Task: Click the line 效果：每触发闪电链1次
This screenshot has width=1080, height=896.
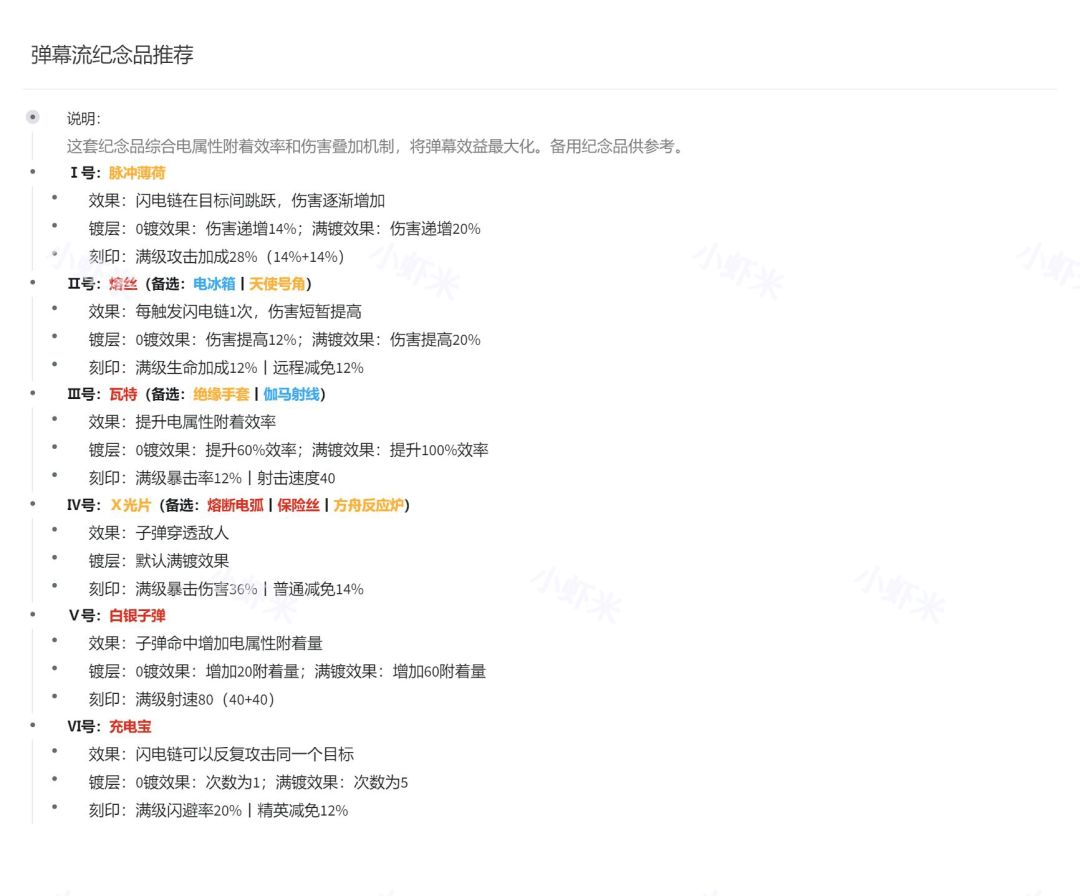Action: pos(225,312)
